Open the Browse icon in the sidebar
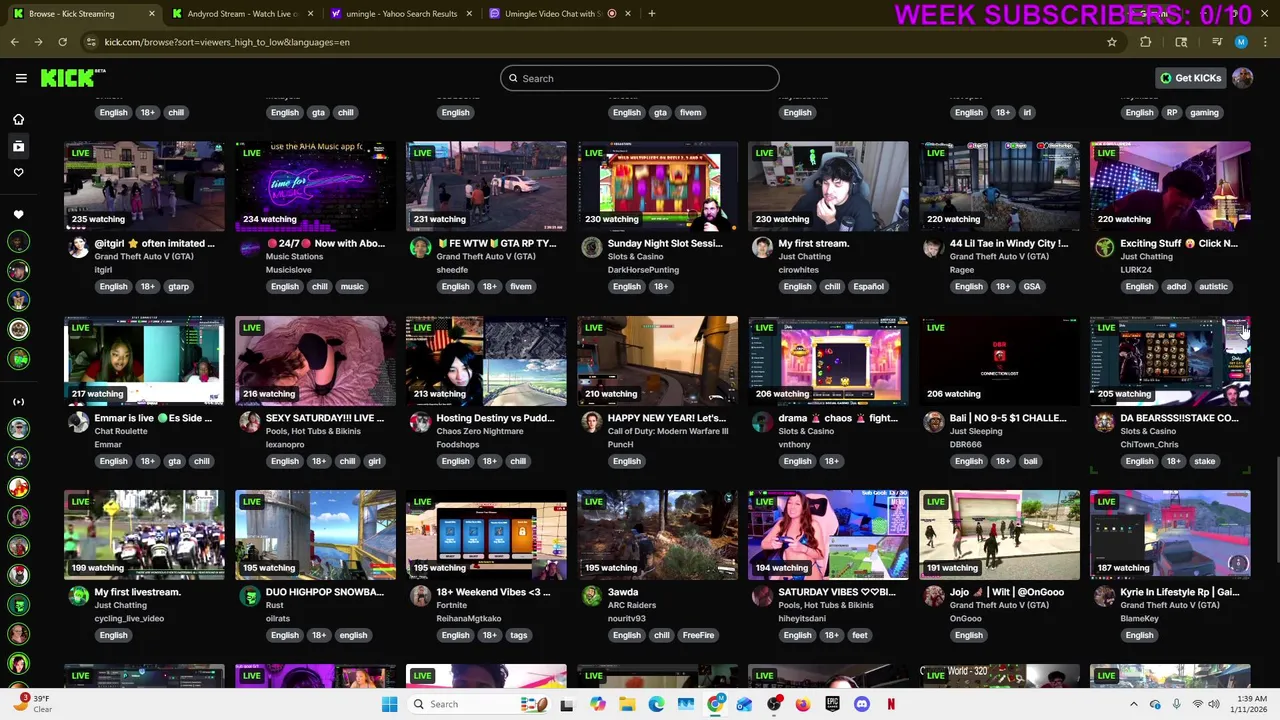The image size is (1280, 720). click(18, 146)
